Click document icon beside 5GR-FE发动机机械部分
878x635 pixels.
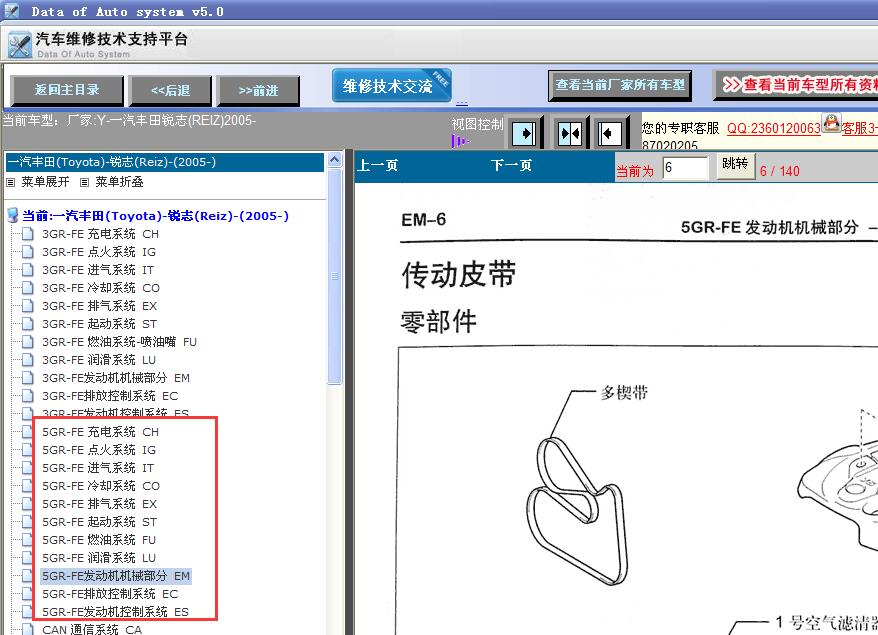pyautogui.click(x=27, y=575)
